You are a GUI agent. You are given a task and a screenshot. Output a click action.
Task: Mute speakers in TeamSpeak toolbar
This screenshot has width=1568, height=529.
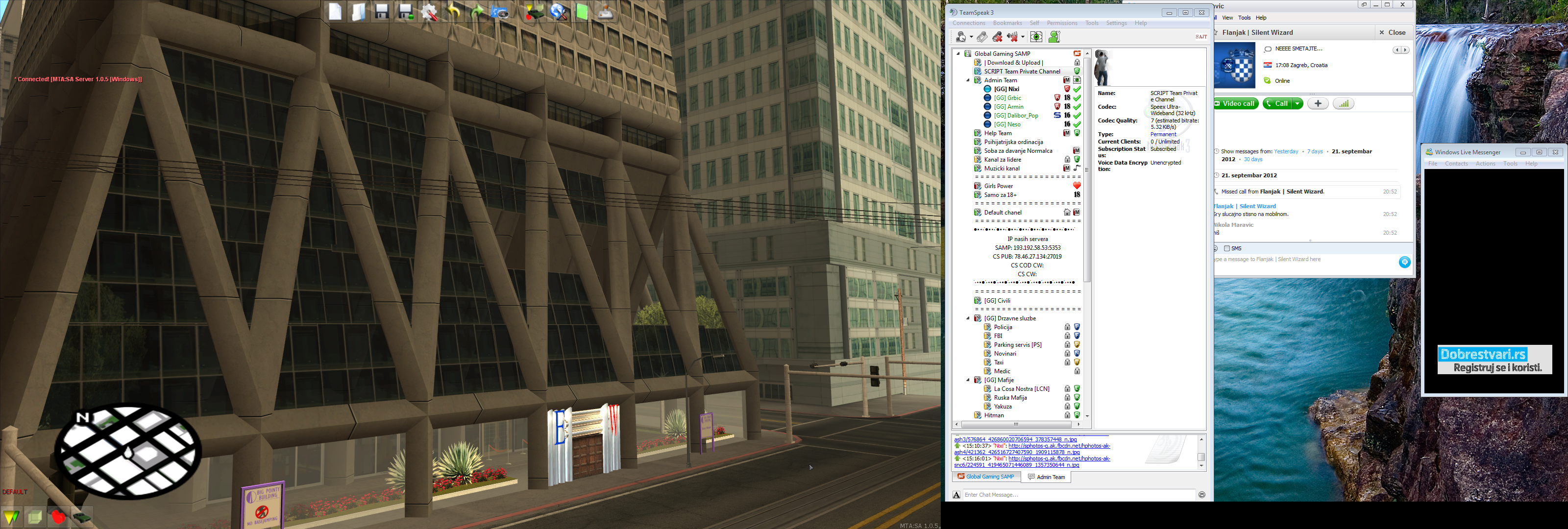1012,37
